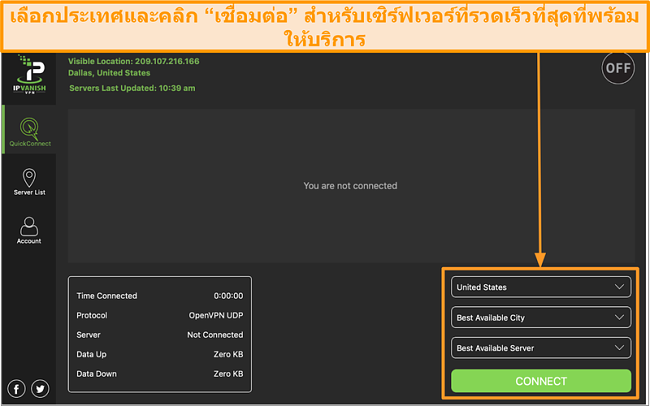Open the Twitter link icon

point(40,389)
